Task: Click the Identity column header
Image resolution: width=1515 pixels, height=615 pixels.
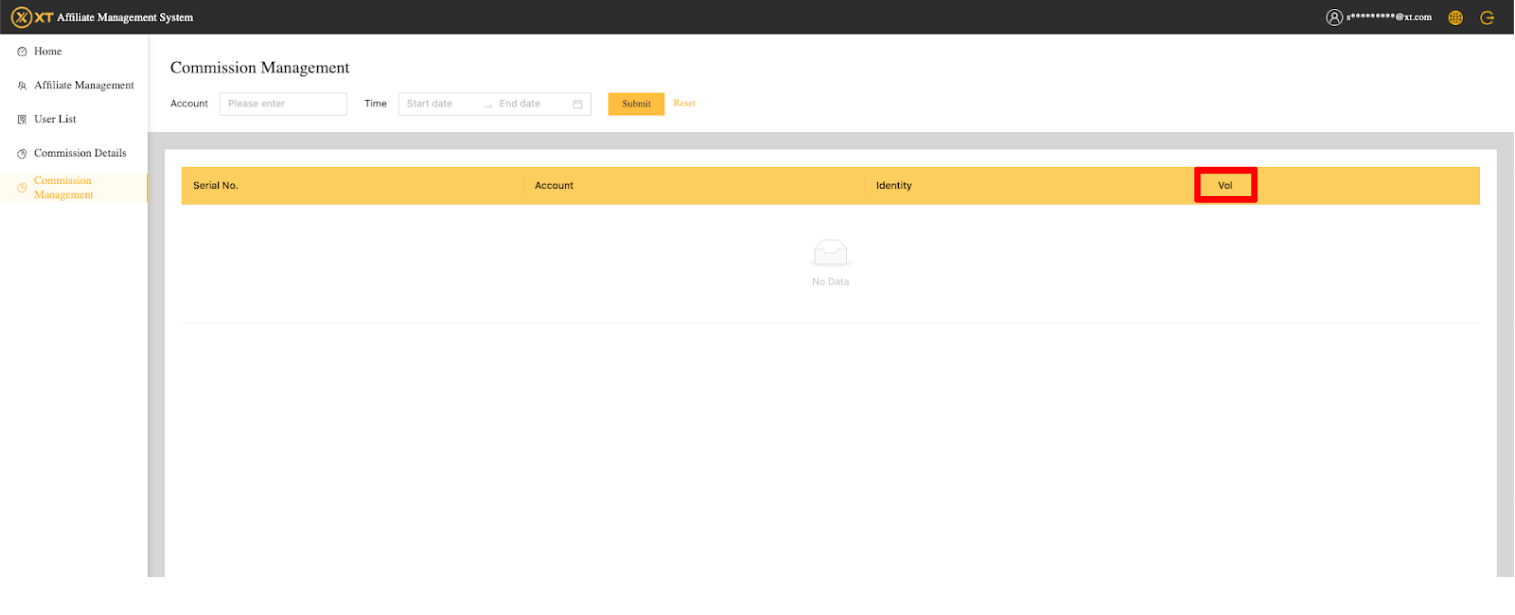Action: pos(893,186)
